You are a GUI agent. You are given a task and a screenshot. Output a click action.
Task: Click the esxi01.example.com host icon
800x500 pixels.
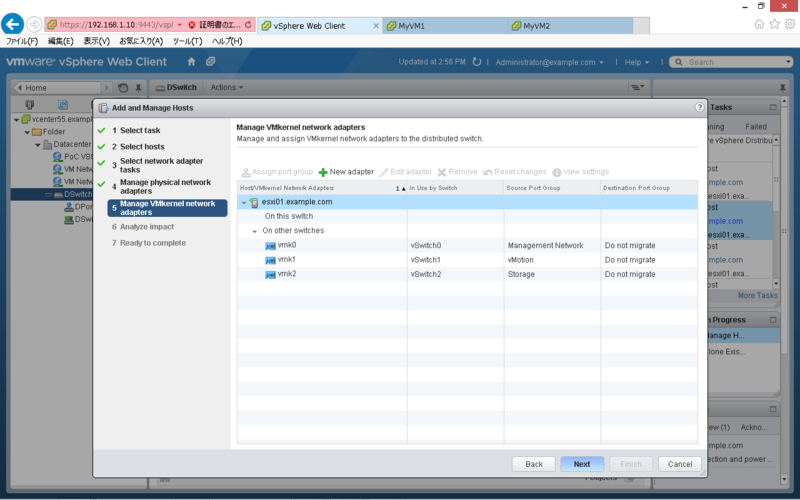(254, 203)
